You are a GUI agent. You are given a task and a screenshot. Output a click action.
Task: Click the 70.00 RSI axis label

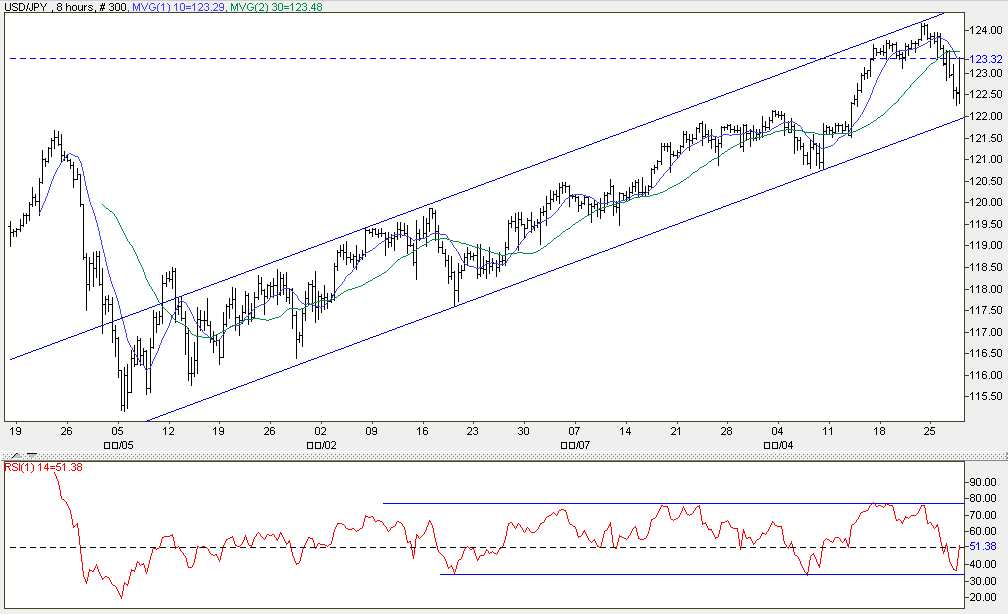coord(983,515)
